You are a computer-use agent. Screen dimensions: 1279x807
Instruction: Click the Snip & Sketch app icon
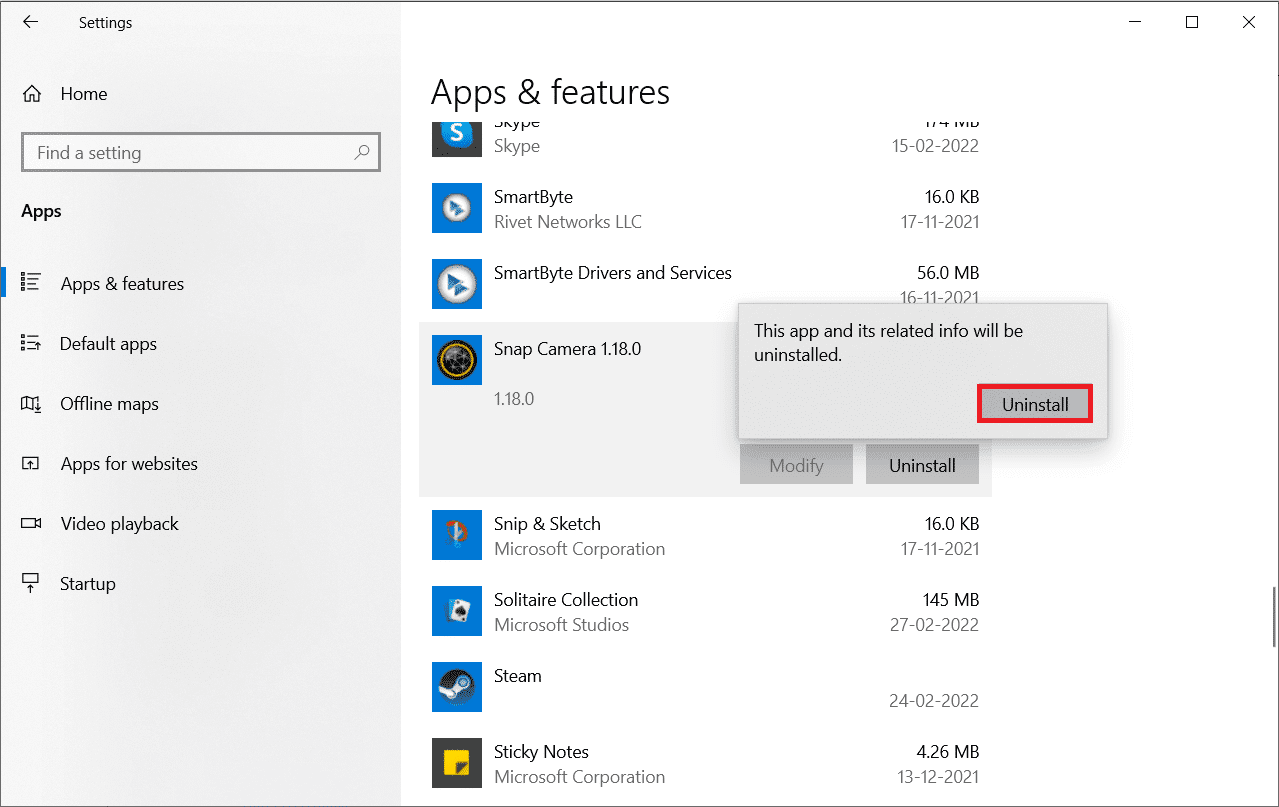tap(457, 535)
